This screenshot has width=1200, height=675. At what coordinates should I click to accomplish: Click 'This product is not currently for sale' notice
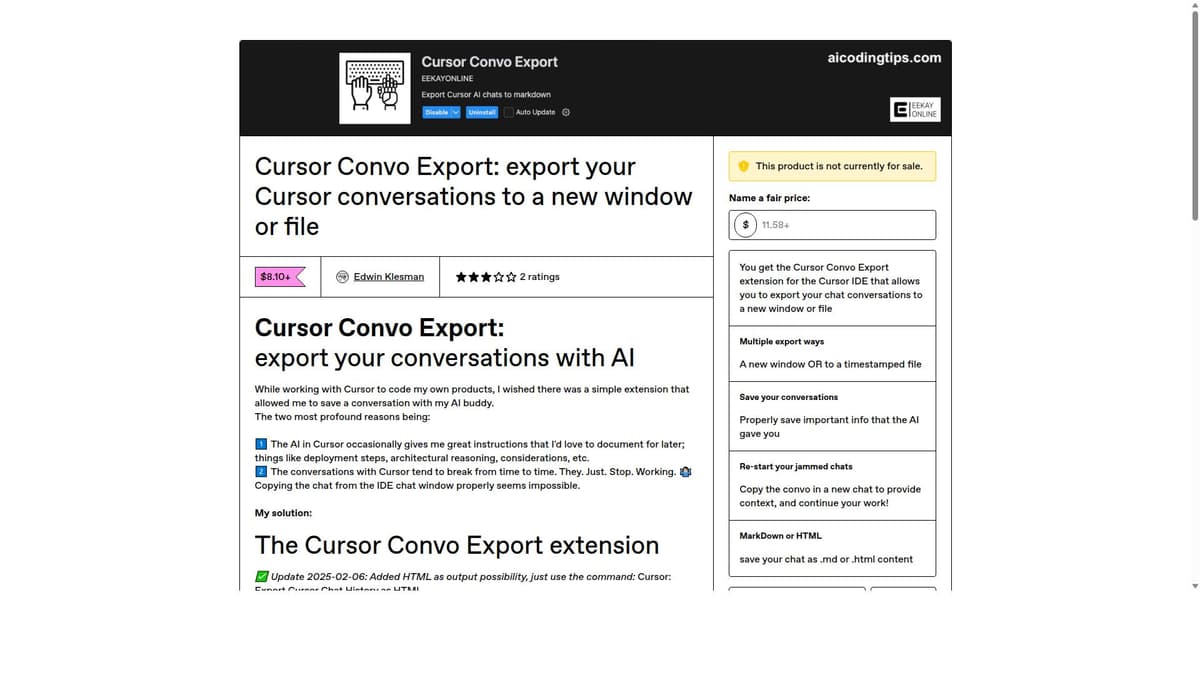tap(832, 166)
